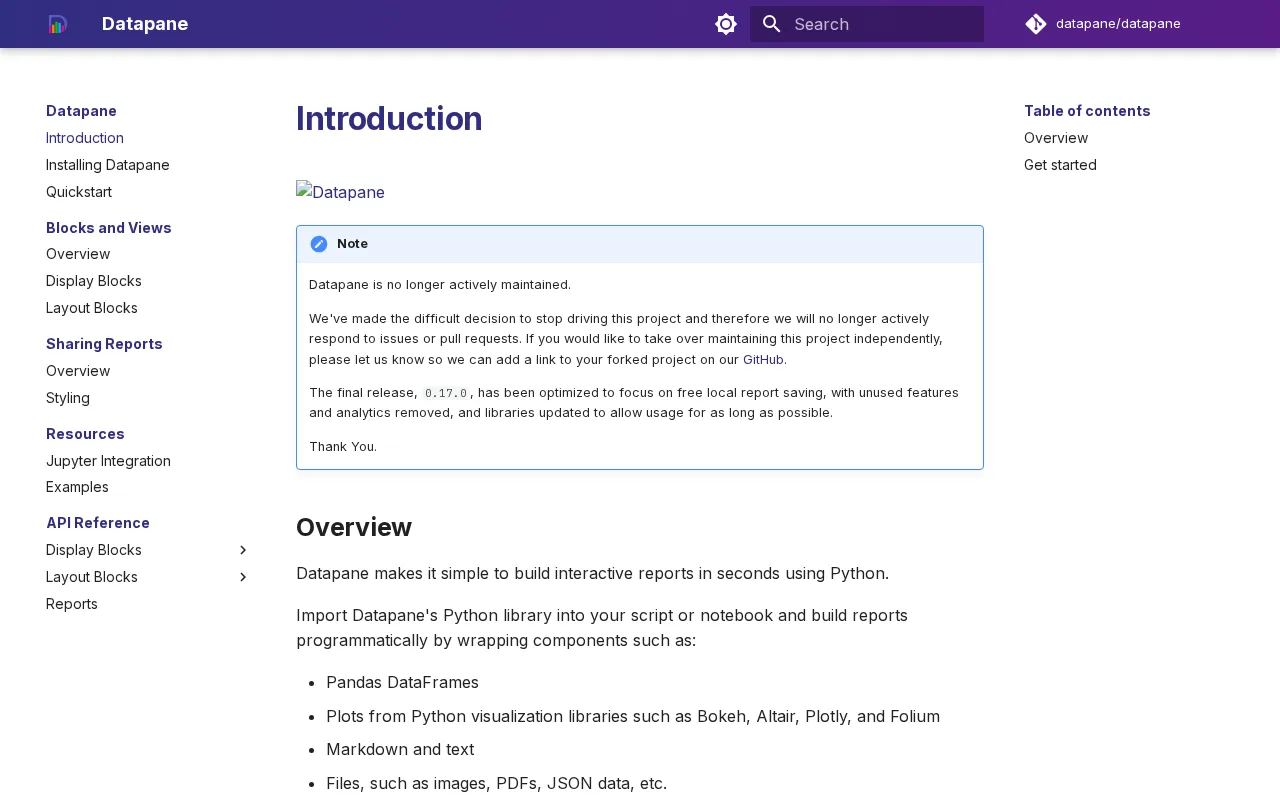
Task: Open Reports under API Reference
Action: (72, 604)
